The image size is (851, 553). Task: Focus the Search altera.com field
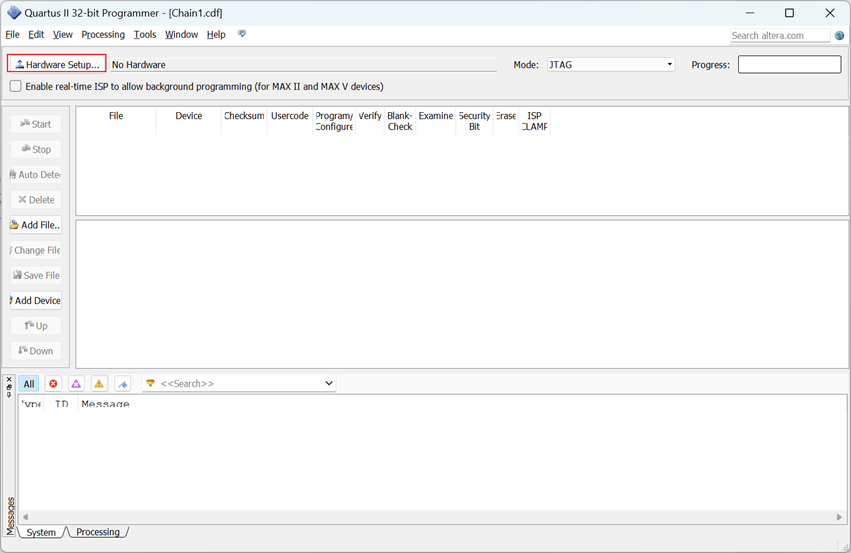coord(780,35)
